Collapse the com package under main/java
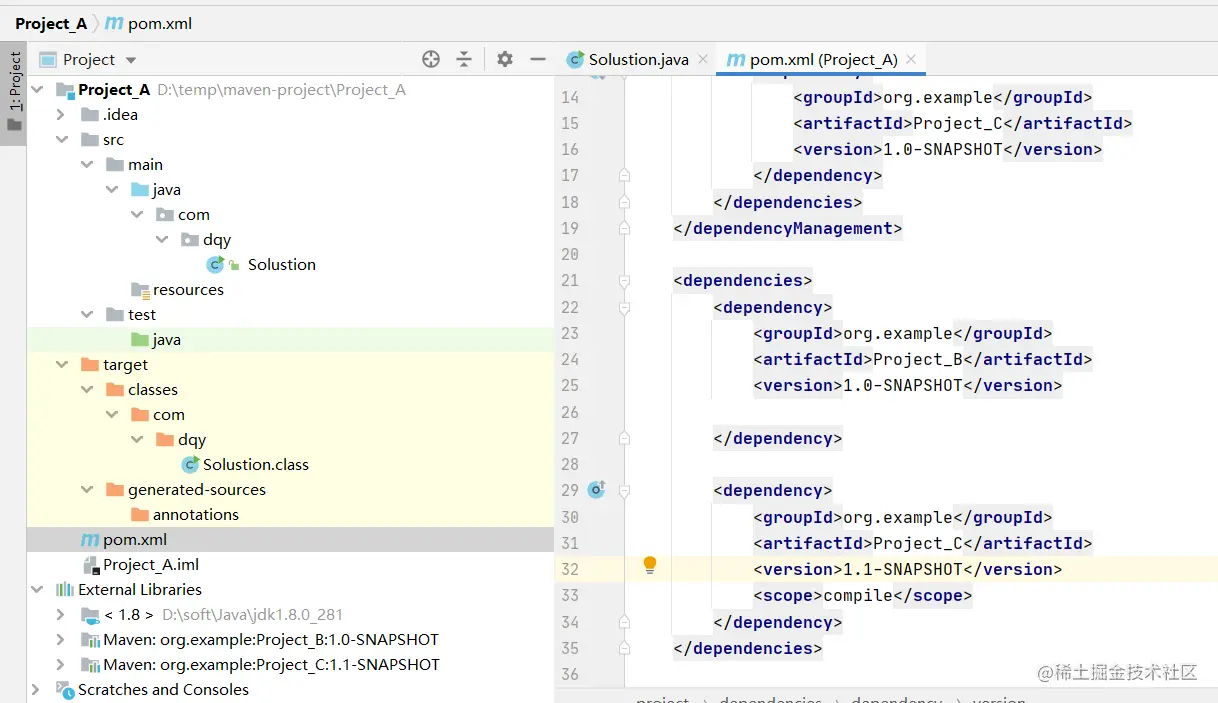The image size is (1218, 703). tap(136, 214)
